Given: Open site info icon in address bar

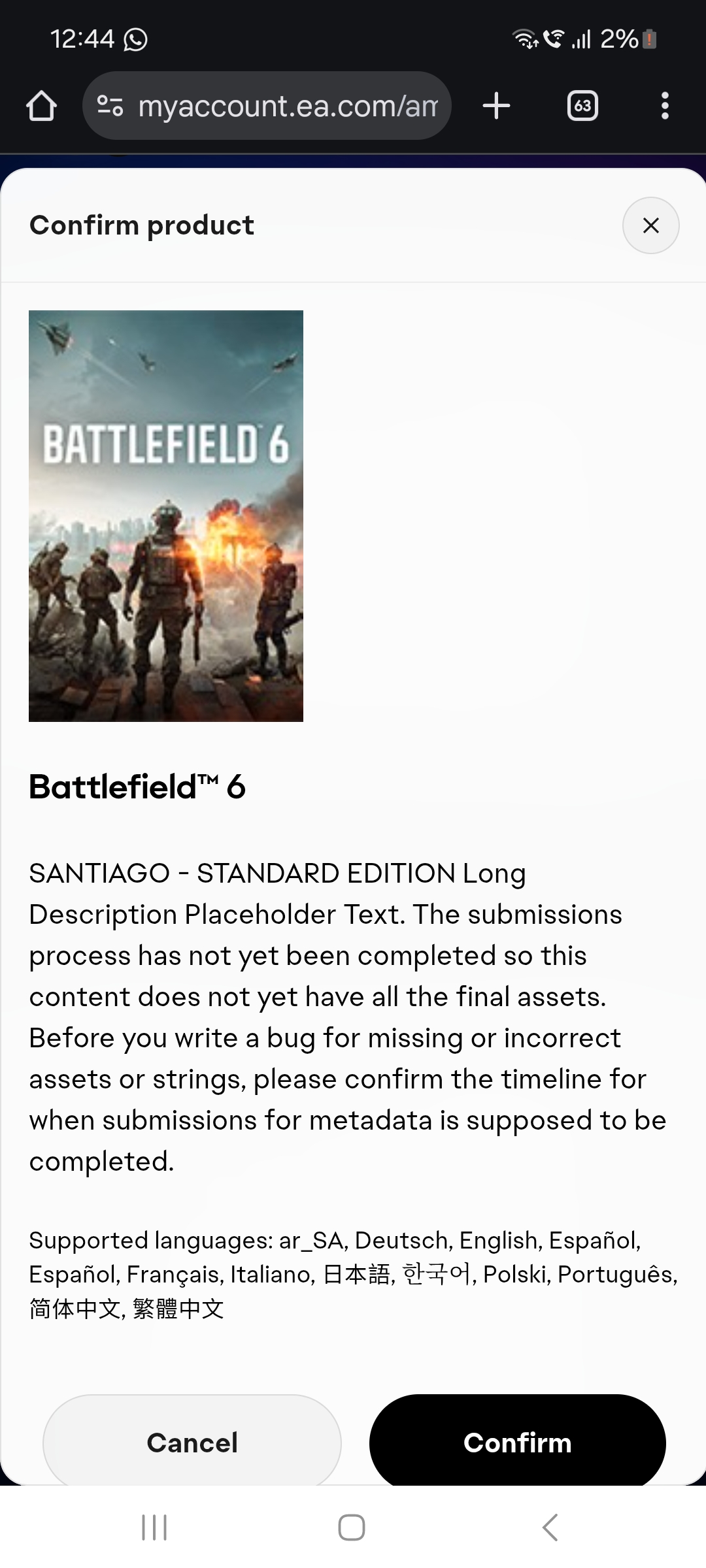Looking at the screenshot, I should [110, 106].
